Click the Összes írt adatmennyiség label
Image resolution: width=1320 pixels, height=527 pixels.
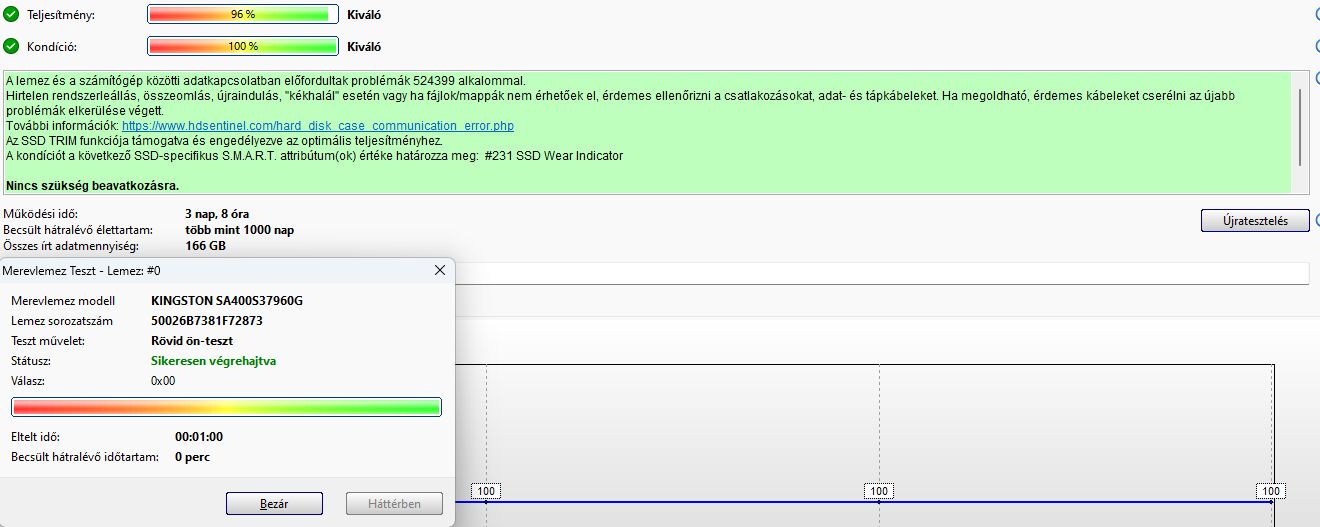point(71,246)
